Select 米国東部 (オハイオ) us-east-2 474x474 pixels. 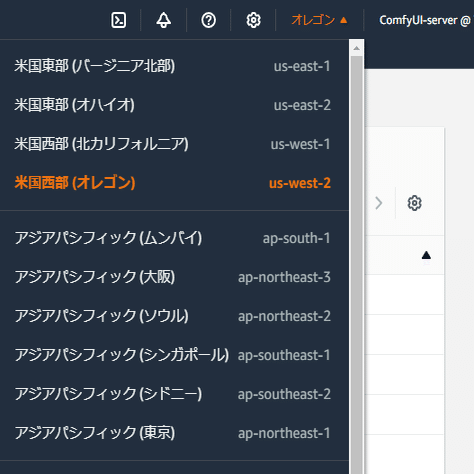[x=172, y=105]
